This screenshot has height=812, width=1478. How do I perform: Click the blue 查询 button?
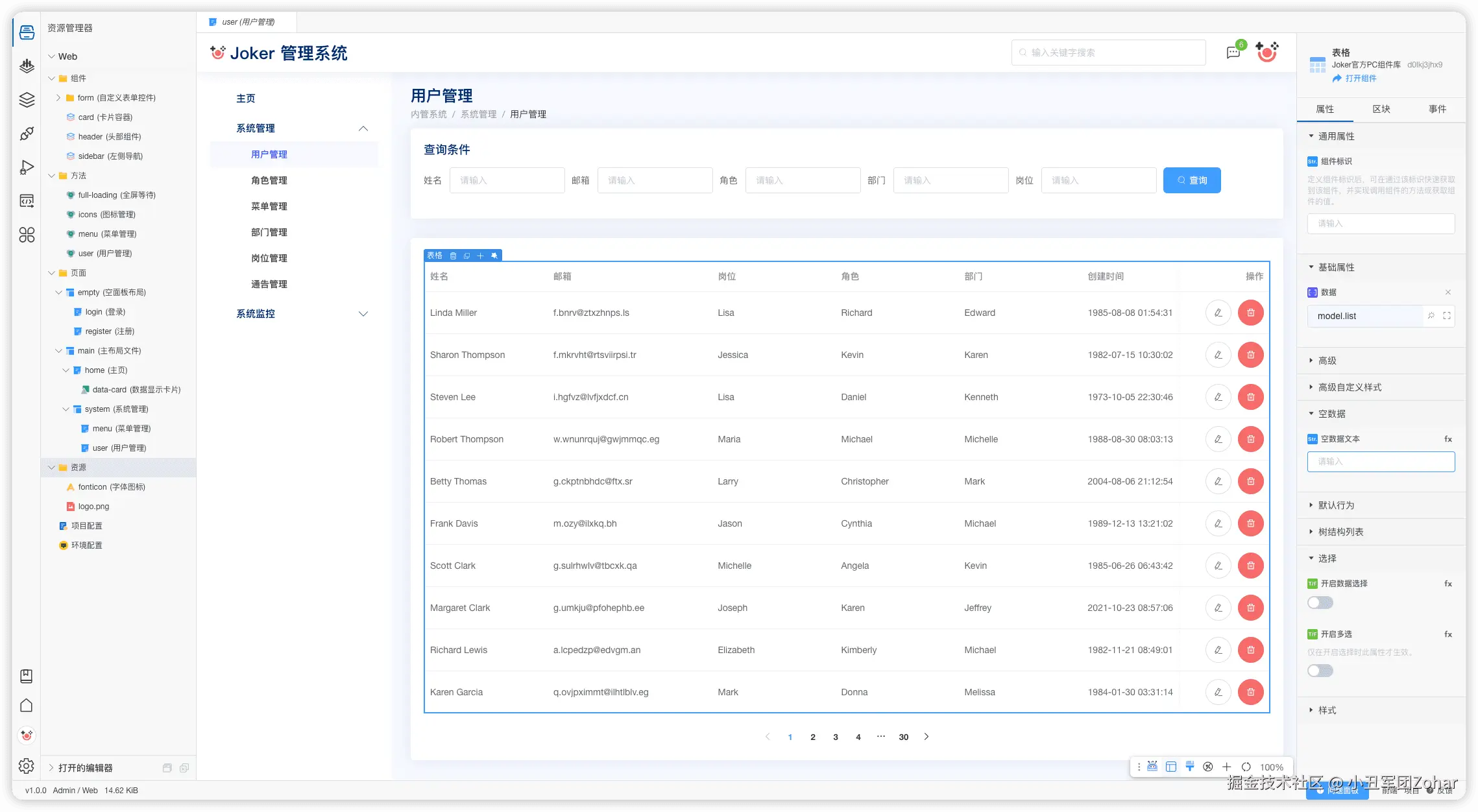pos(1191,180)
